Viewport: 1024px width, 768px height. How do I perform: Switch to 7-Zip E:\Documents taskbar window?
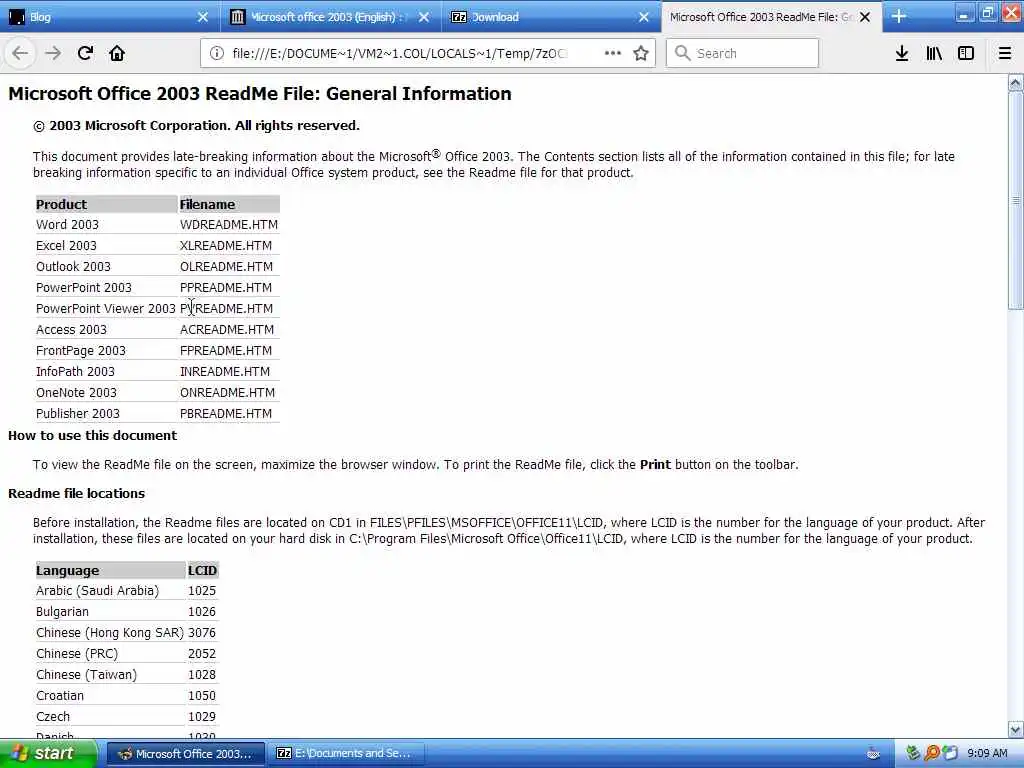tap(346, 754)
